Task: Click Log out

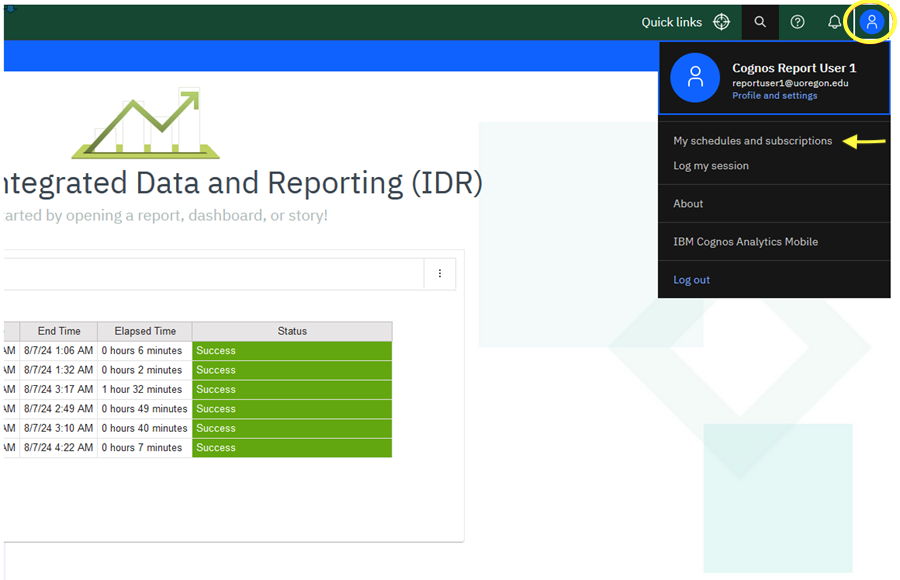Action: (691, 280)
